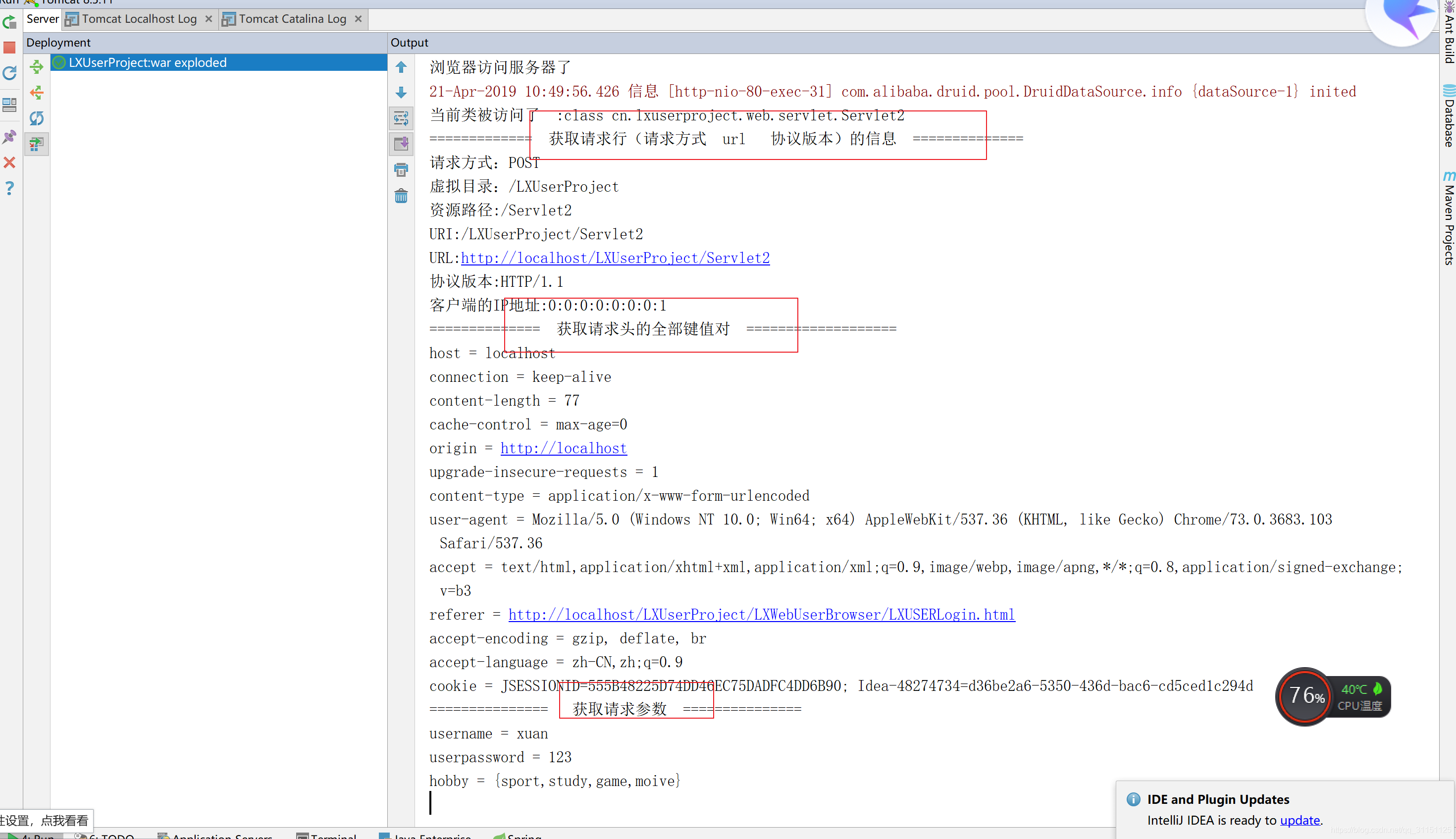The width and height of the screenshot is (1456, 839).
Task: Open the Tomcat Localhost Log tab
Action: [139, 19]
